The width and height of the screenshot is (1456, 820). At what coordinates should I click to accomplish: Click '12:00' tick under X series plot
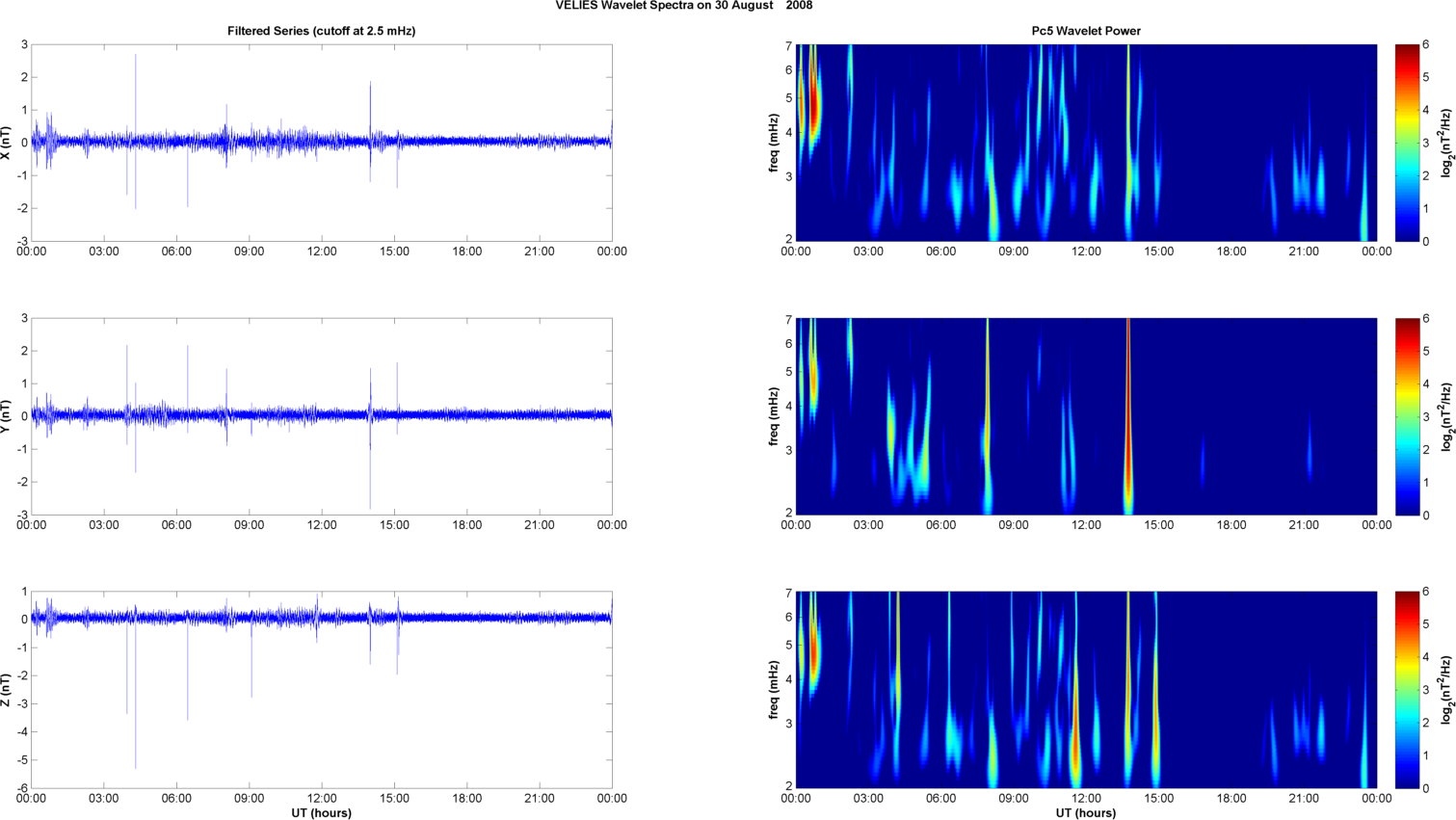[x=322, y=251]
